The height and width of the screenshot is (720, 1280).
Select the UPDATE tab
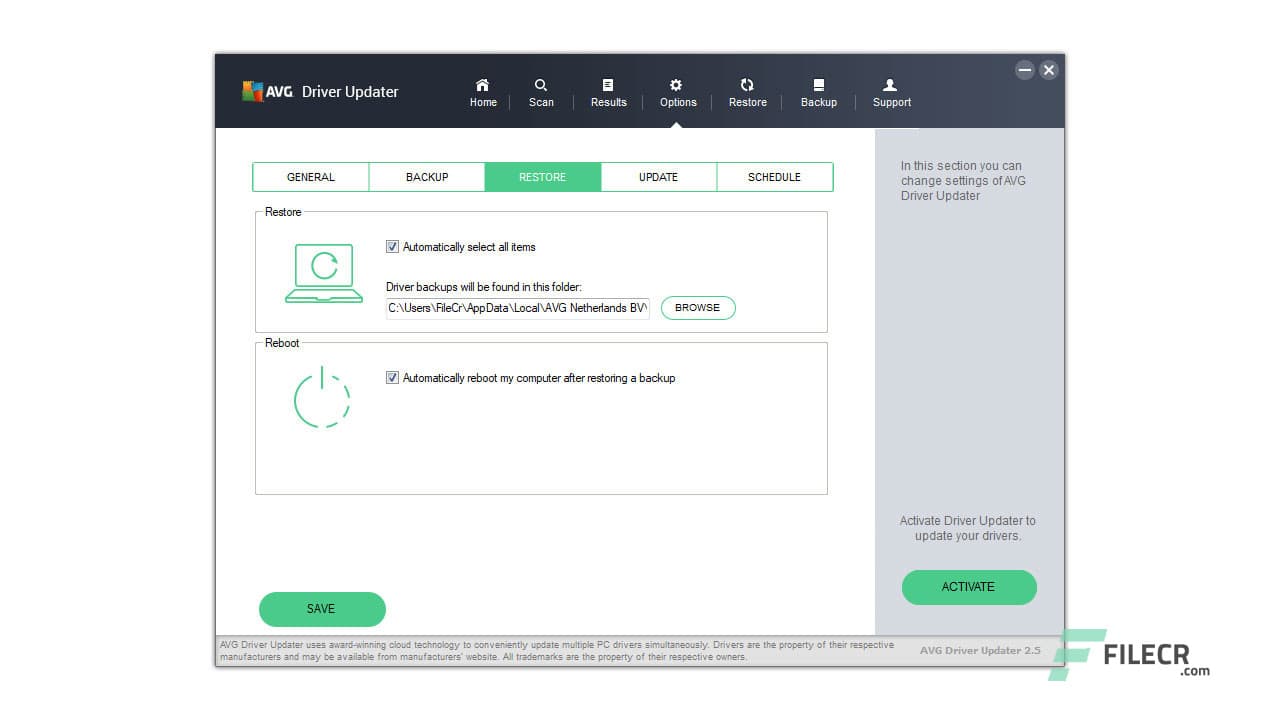pos(658,176)
